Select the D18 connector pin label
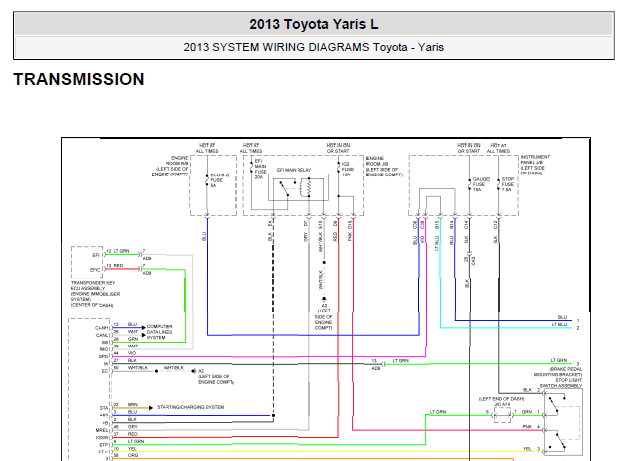The image size is (630, 461). tap(350, 225)
